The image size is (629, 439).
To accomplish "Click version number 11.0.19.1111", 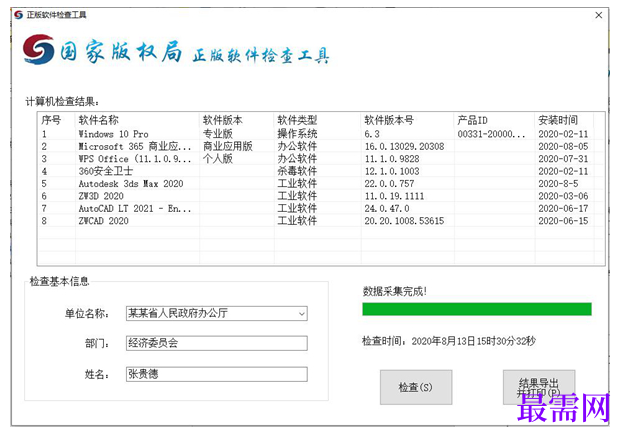I will 394,196.
